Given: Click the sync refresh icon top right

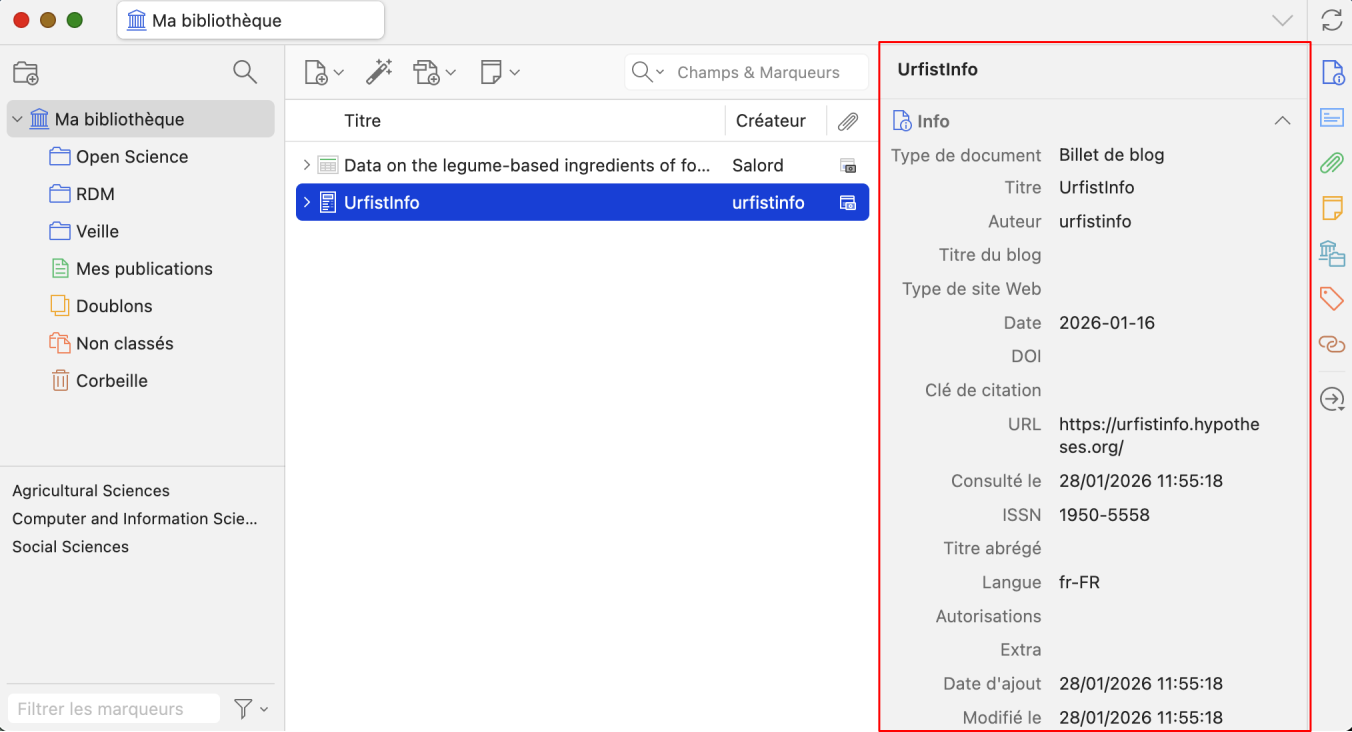Looking at the screenshot, I should tap(1332, 19).
